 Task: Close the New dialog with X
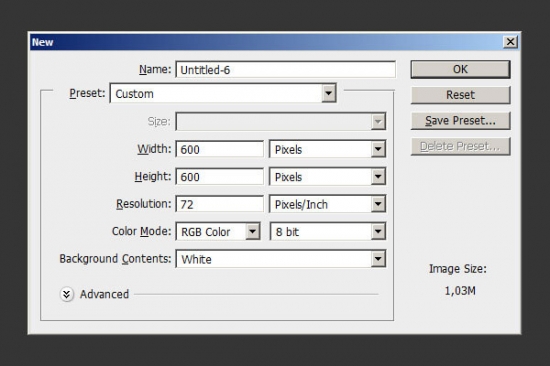pyautogui.click(x=510, y=42)
